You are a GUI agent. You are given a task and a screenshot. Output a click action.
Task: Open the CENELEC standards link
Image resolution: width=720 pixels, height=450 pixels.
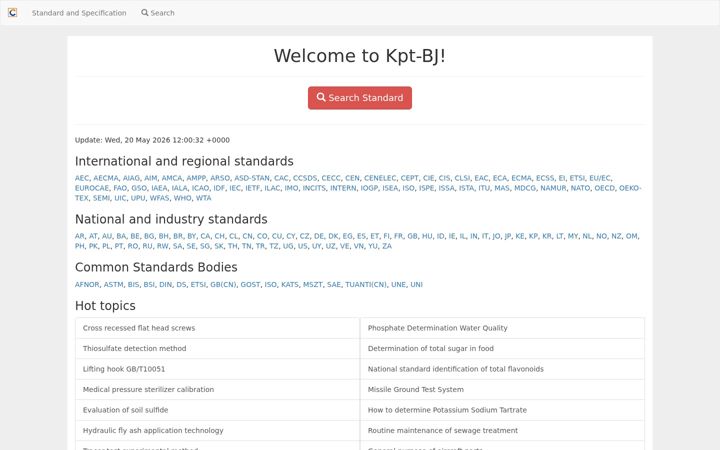(380, 178)
